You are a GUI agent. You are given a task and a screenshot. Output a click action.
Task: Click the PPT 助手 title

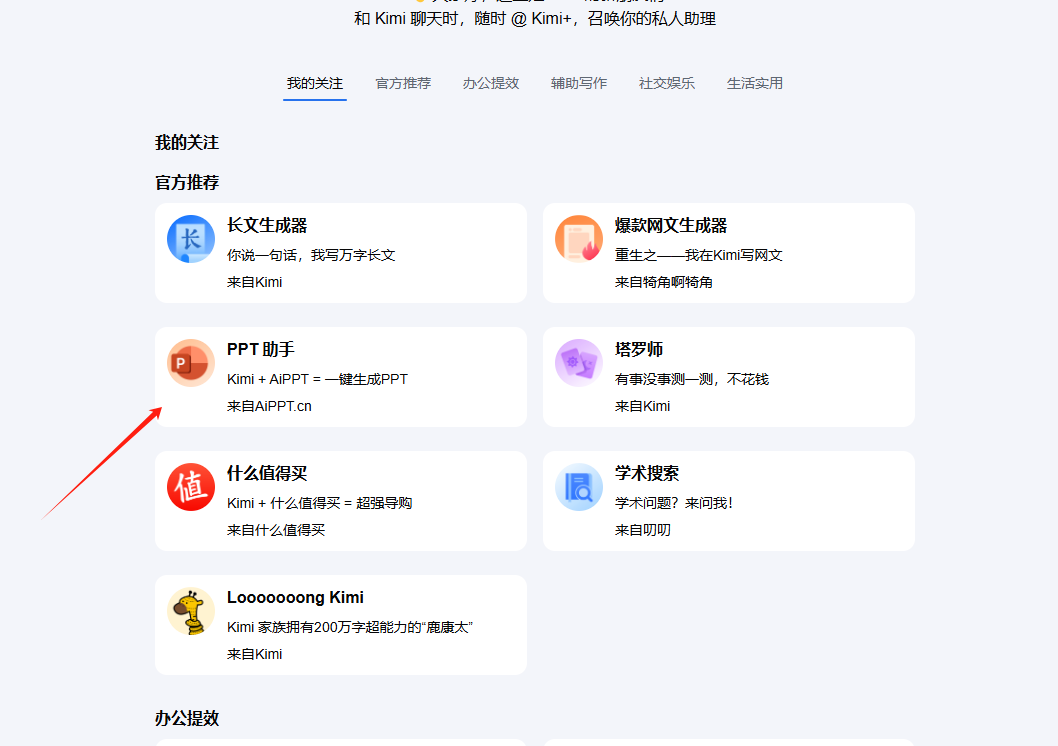tap(260, 349)
